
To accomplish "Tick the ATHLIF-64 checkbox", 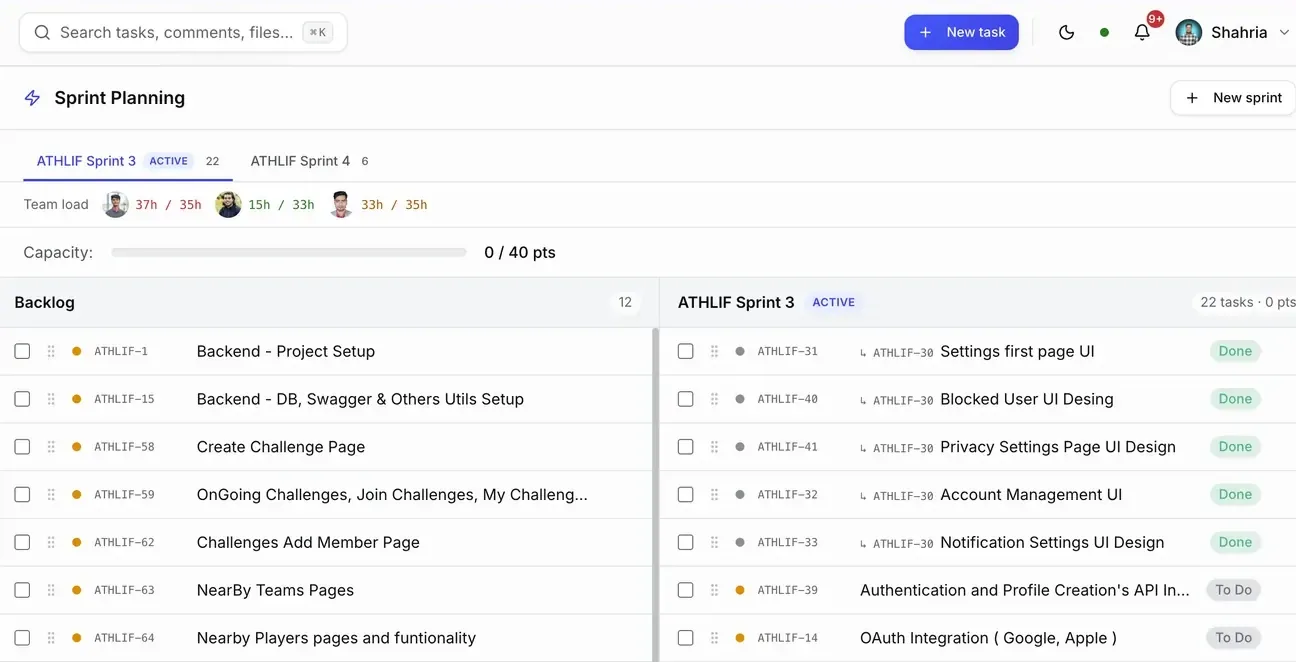I will point(22,638).
